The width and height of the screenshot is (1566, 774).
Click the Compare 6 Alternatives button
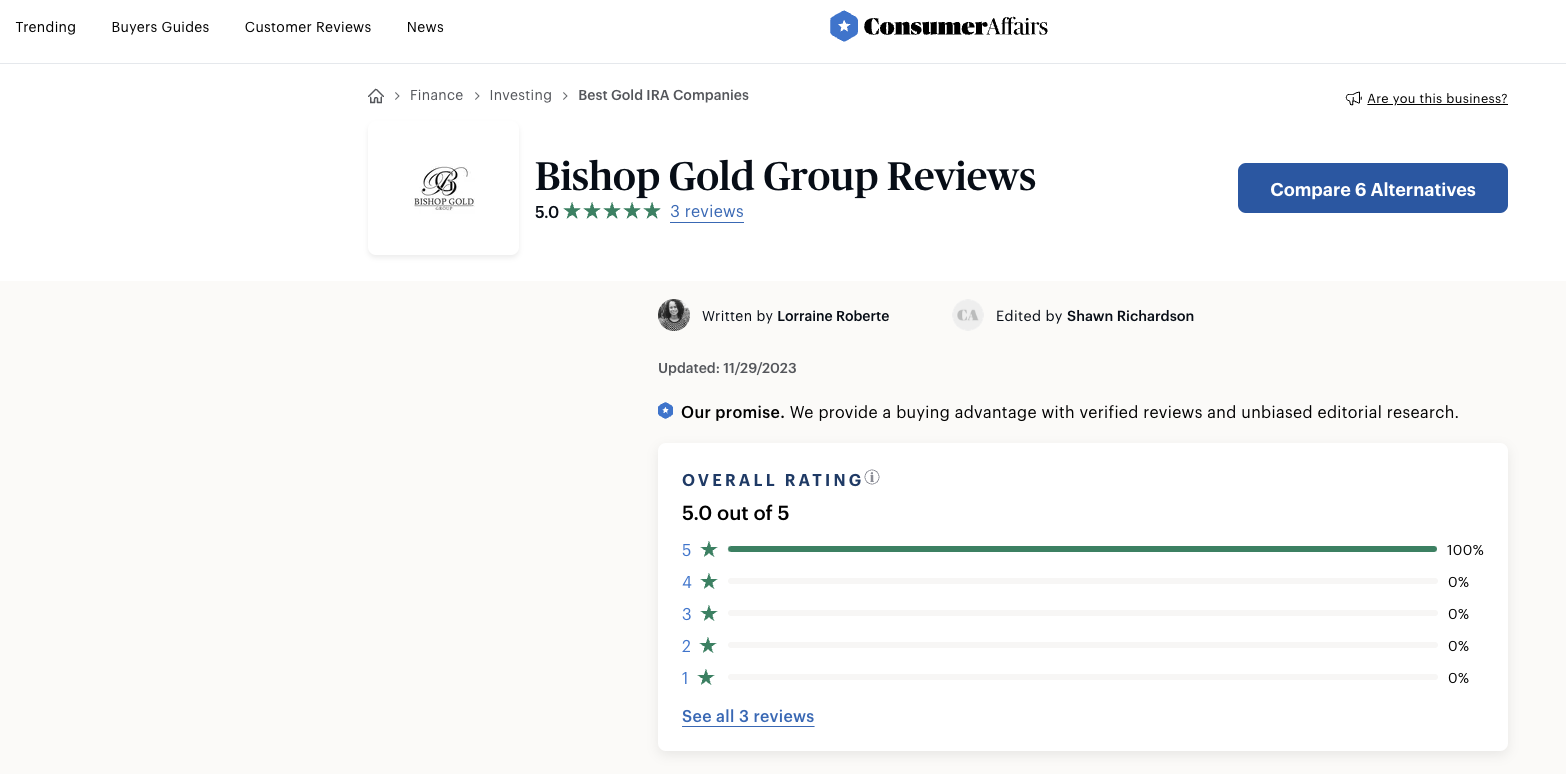coord(1373,188)
